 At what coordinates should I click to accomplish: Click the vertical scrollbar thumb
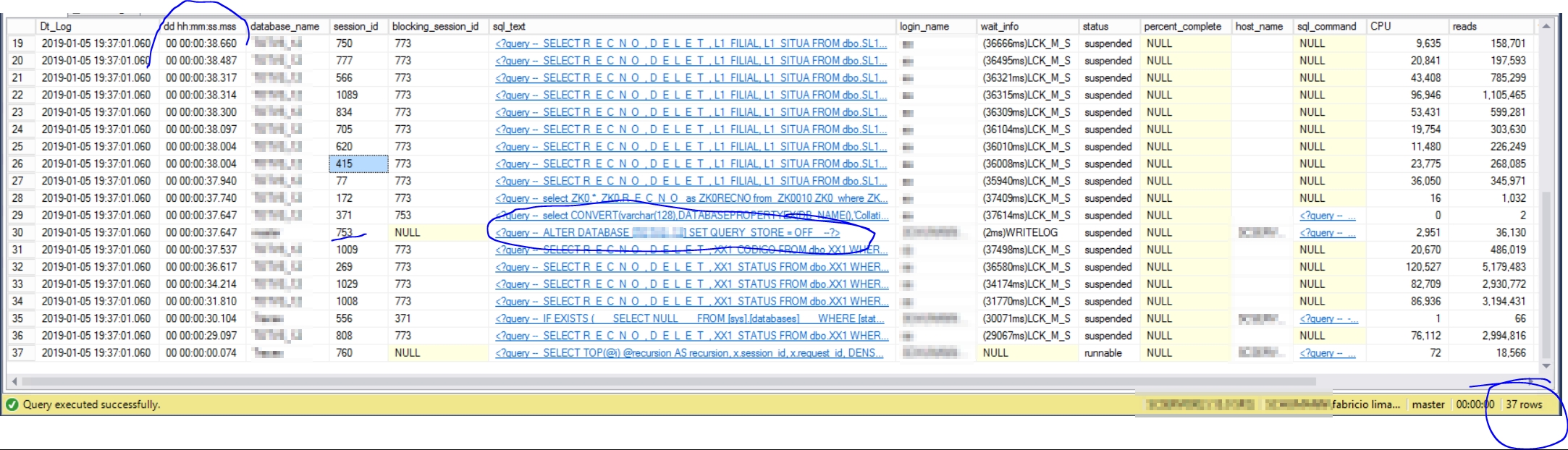(1546, 275)
